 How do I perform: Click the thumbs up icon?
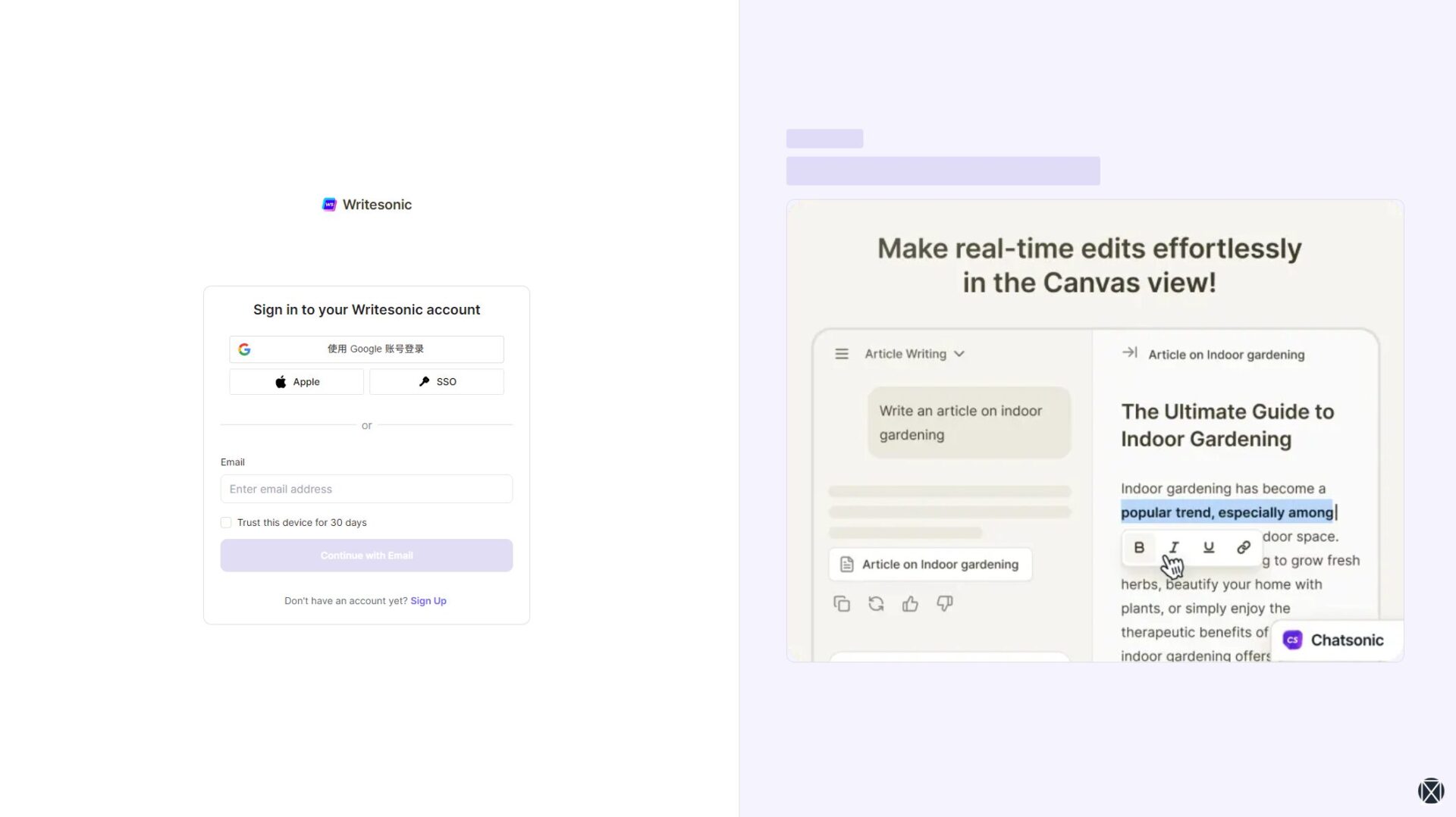tap(910, 604)
